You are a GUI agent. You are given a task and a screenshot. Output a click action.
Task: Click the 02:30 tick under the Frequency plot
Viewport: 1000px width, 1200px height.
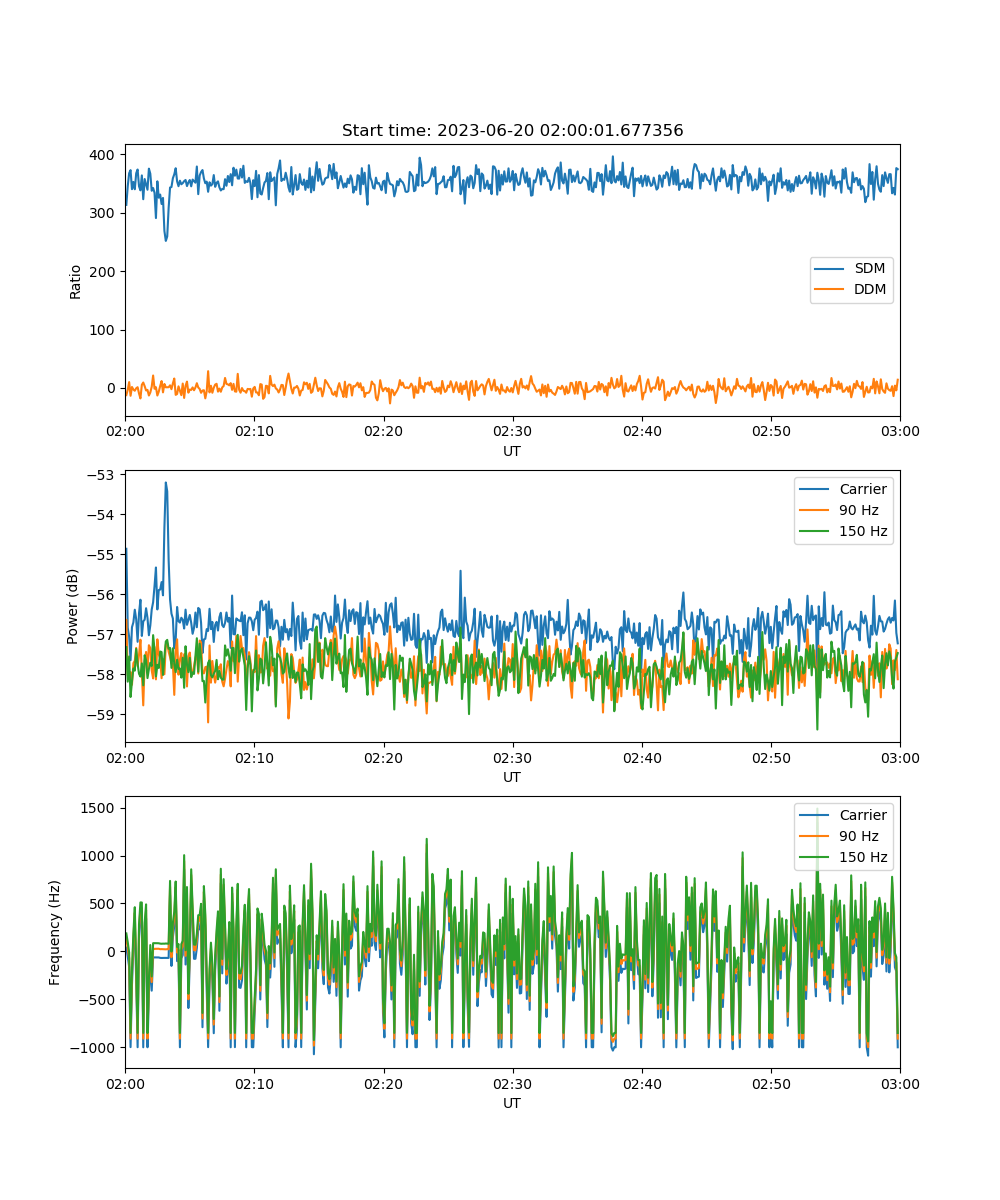512,1083
